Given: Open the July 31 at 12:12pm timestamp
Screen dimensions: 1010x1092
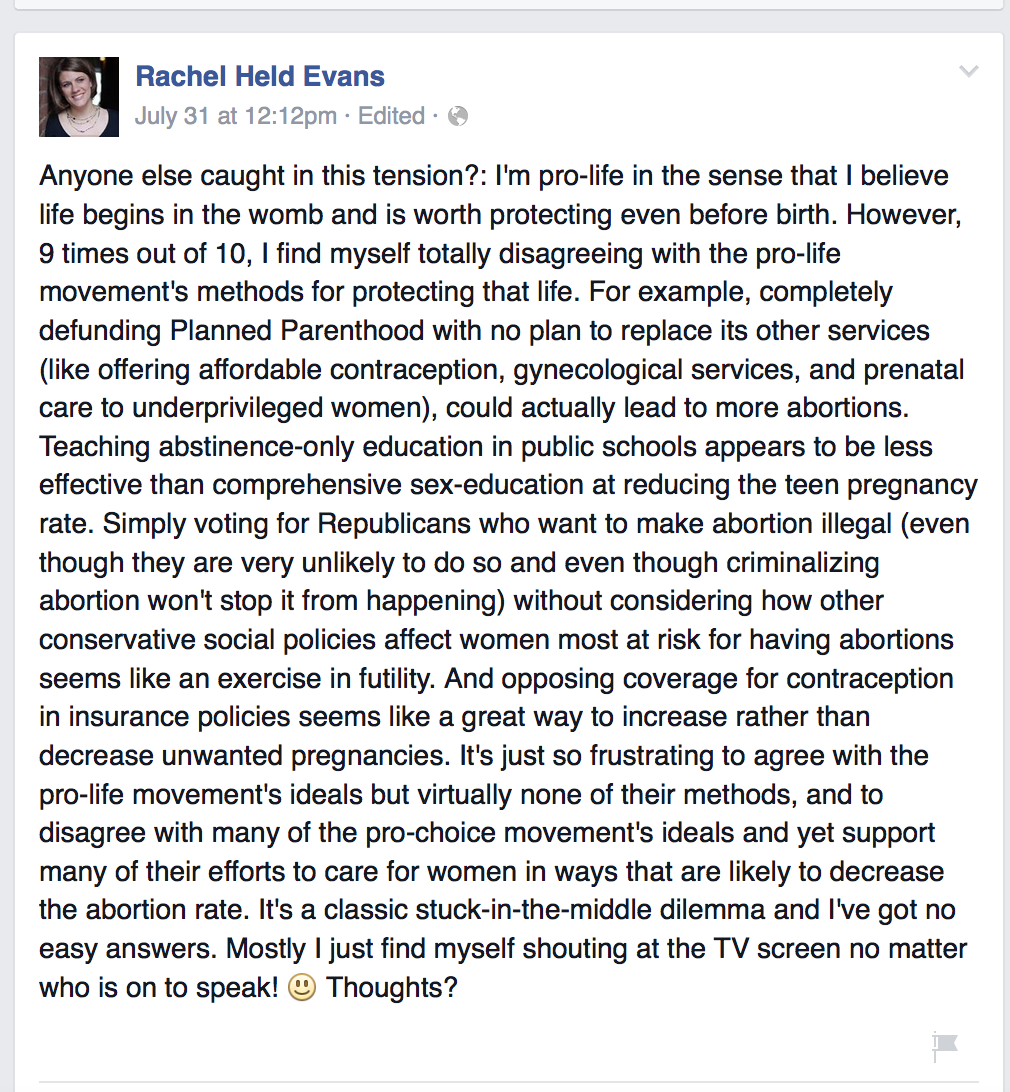Looking at the screenshot, I should pos(235,116).
